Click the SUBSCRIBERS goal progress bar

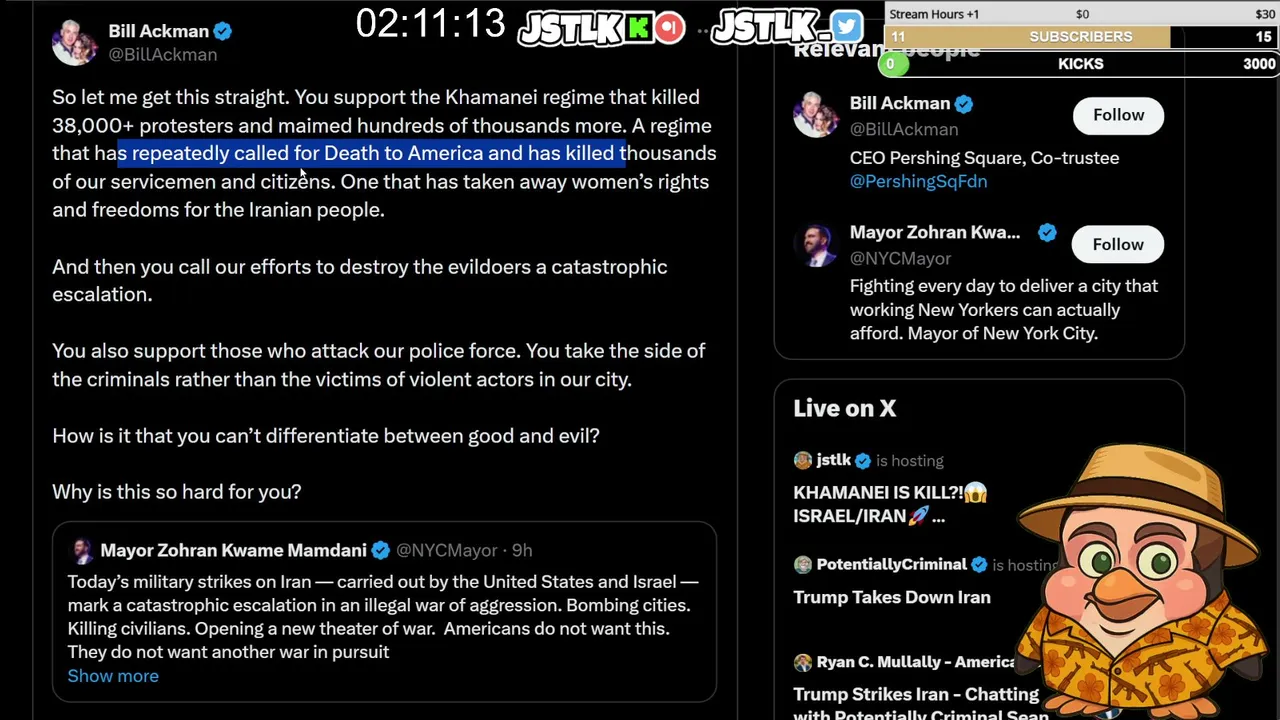coord(1082,37)
